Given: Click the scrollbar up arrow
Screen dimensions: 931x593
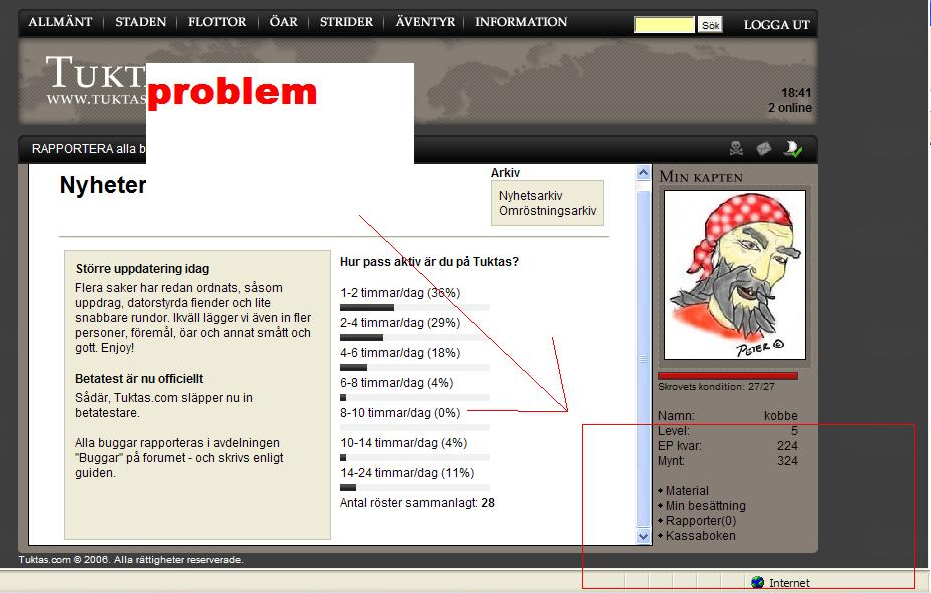Looking at the screenshot, I should [x=643, y=173].
